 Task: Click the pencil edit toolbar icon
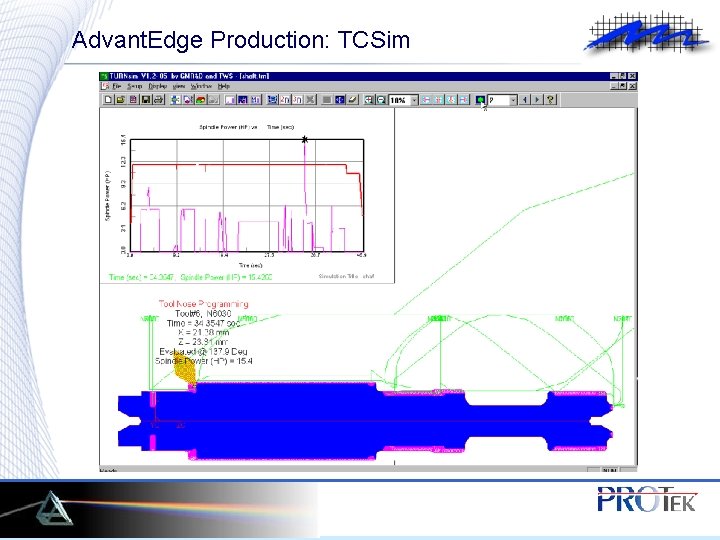pos(352,100)
